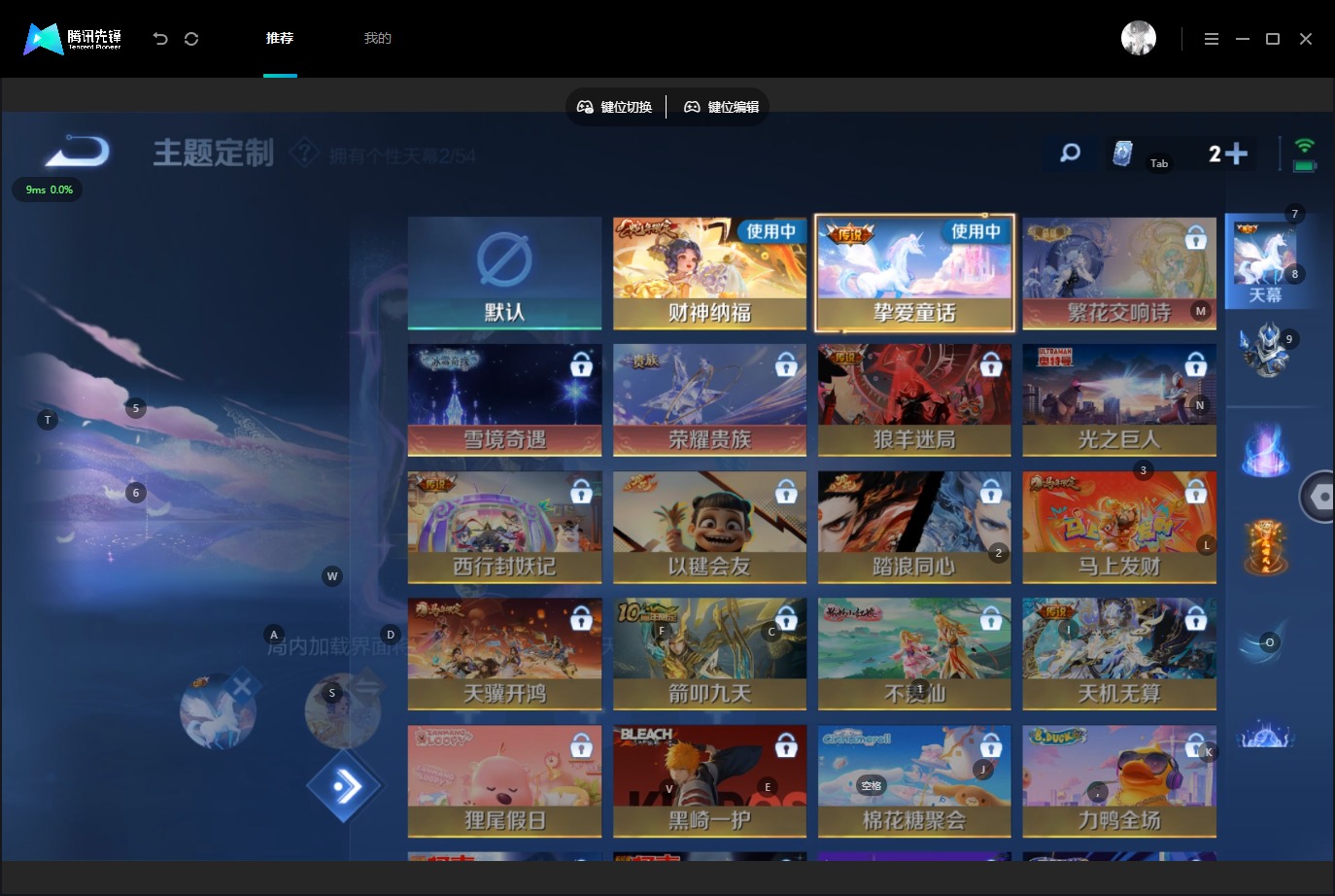Open the blue crown splash effect category
The image size is (1335, 896).
point(1265,736)
